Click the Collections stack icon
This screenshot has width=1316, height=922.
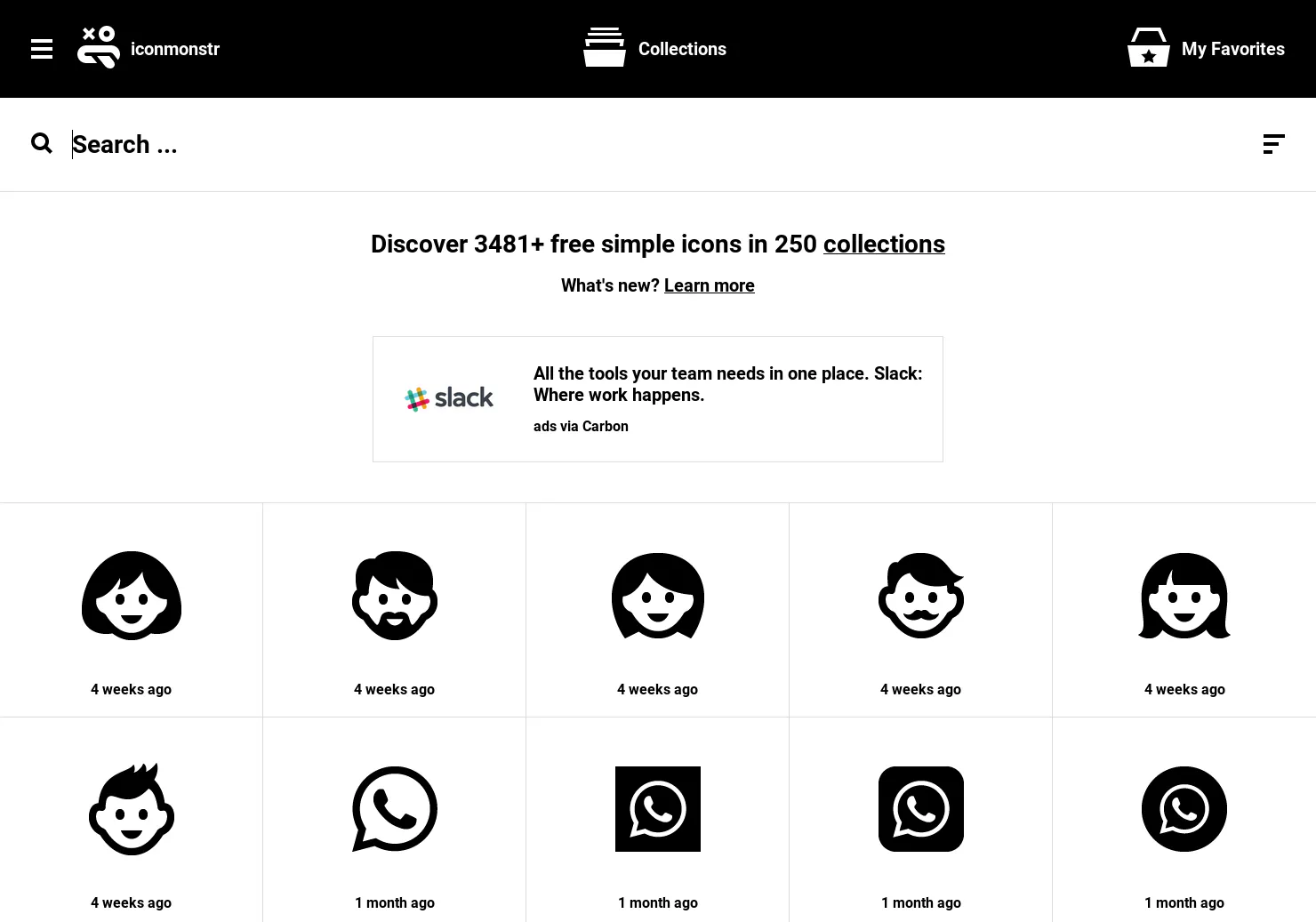(x=605, y=47)
